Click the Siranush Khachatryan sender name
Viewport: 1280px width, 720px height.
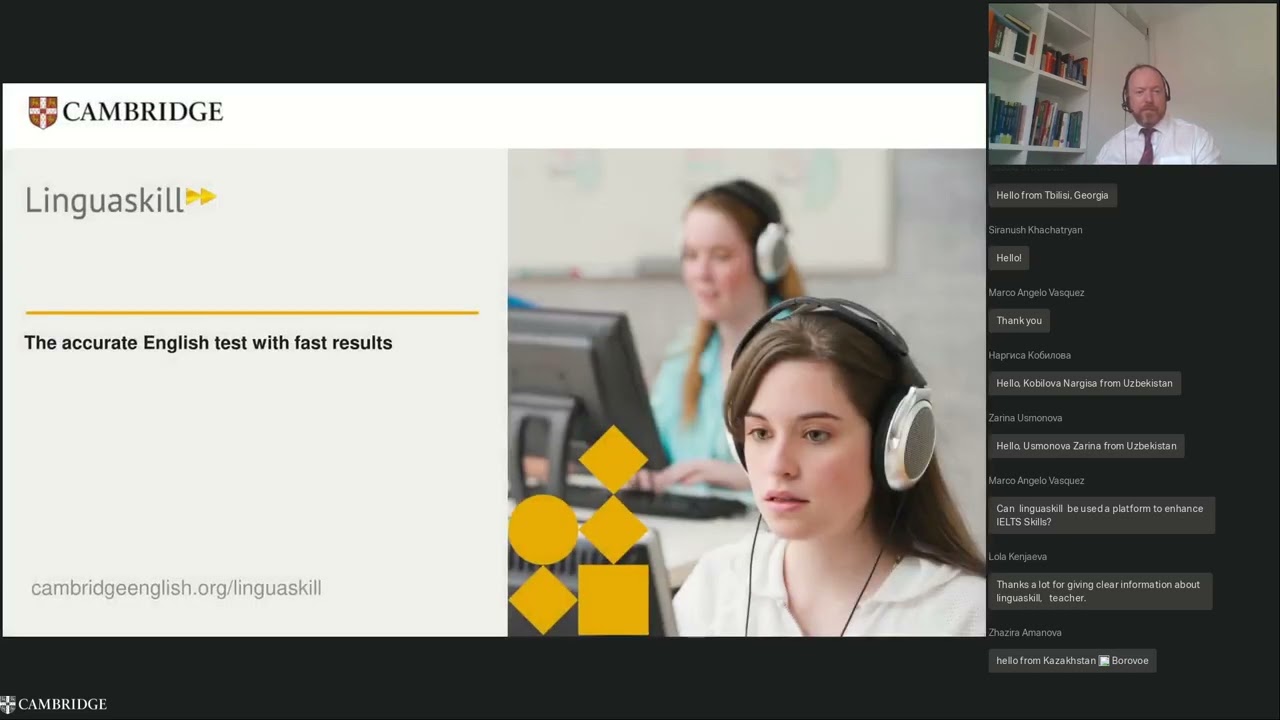pyautogui.click(x=1035, y=230)
